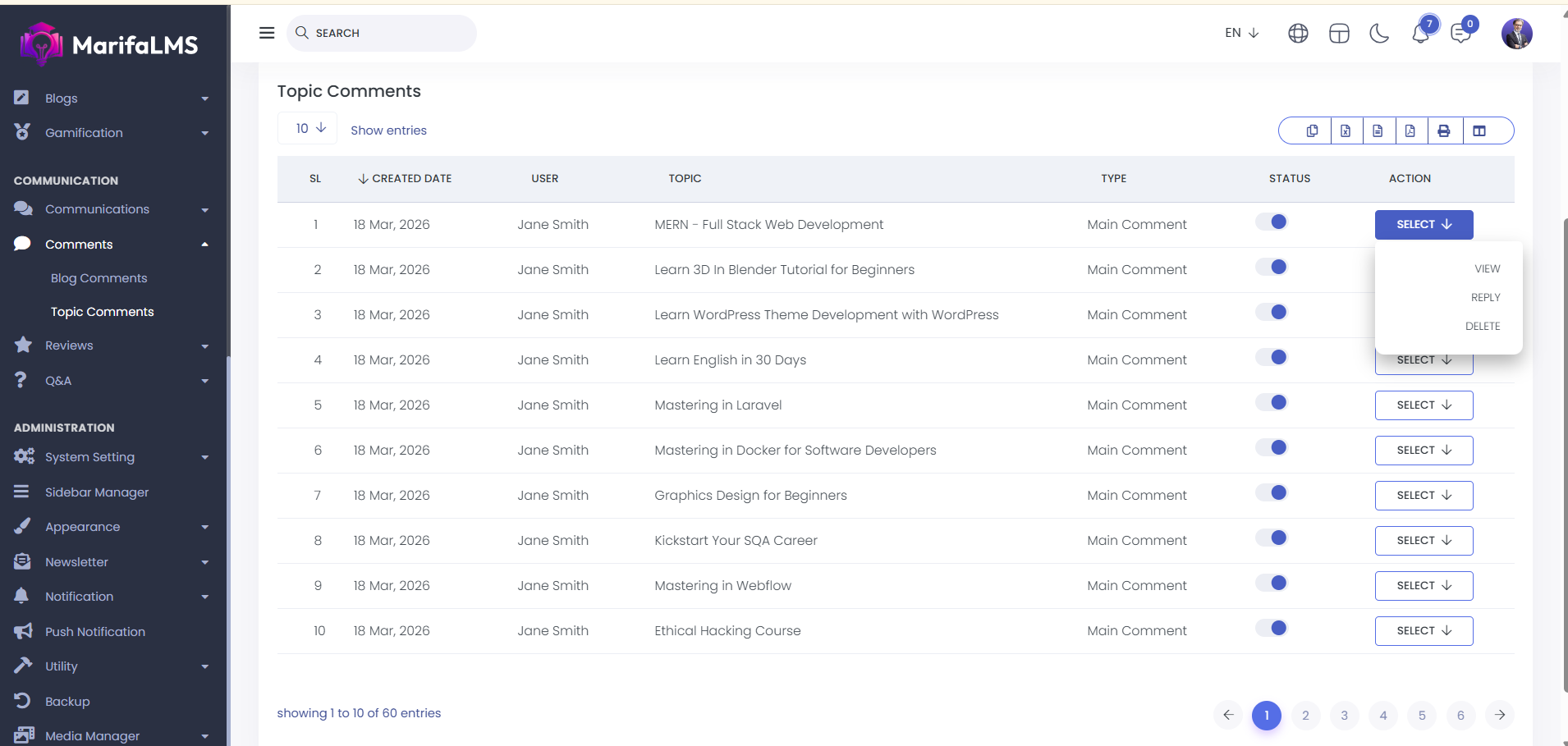Screen dimensions: 1568x746
Task: Click the Export to PDF icon
Action: 1410,130
